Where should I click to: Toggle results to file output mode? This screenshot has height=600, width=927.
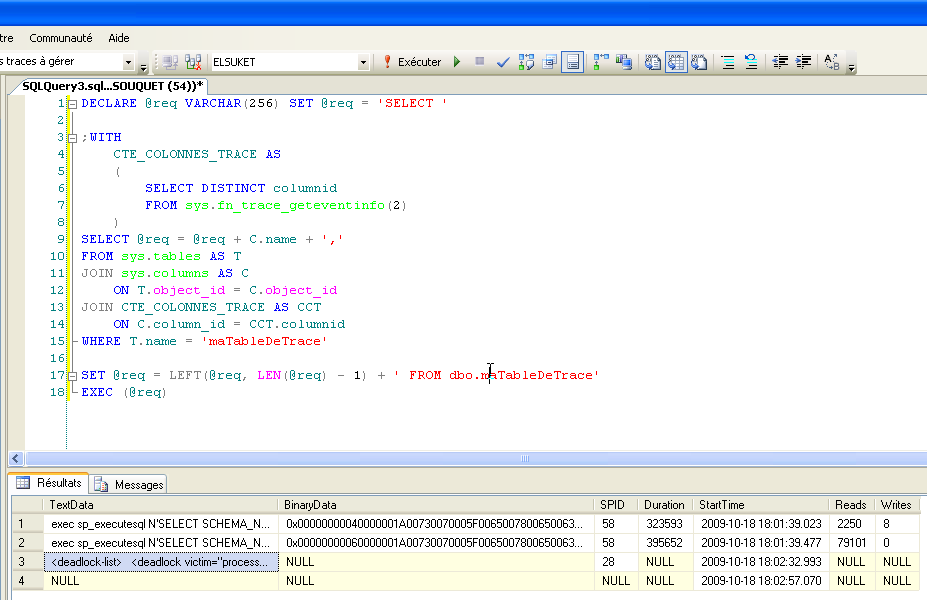pos(700,62)
